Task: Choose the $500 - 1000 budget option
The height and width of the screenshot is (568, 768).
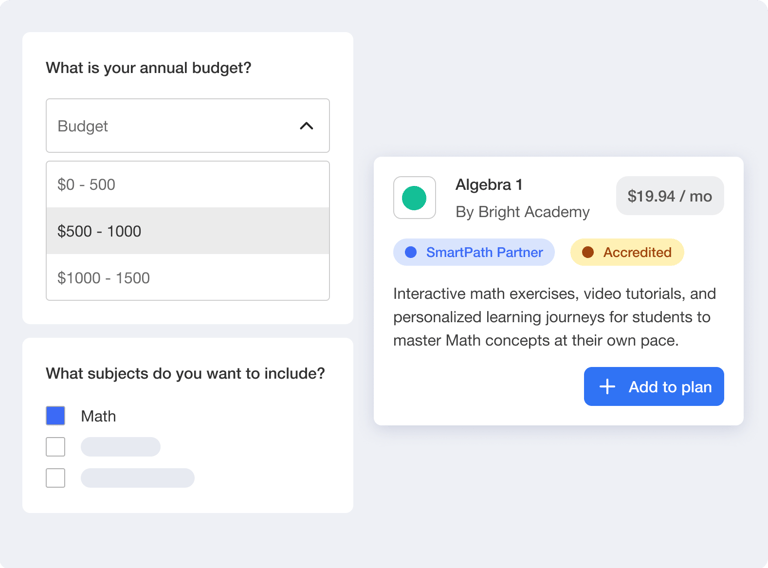Action: pos(188,231)
